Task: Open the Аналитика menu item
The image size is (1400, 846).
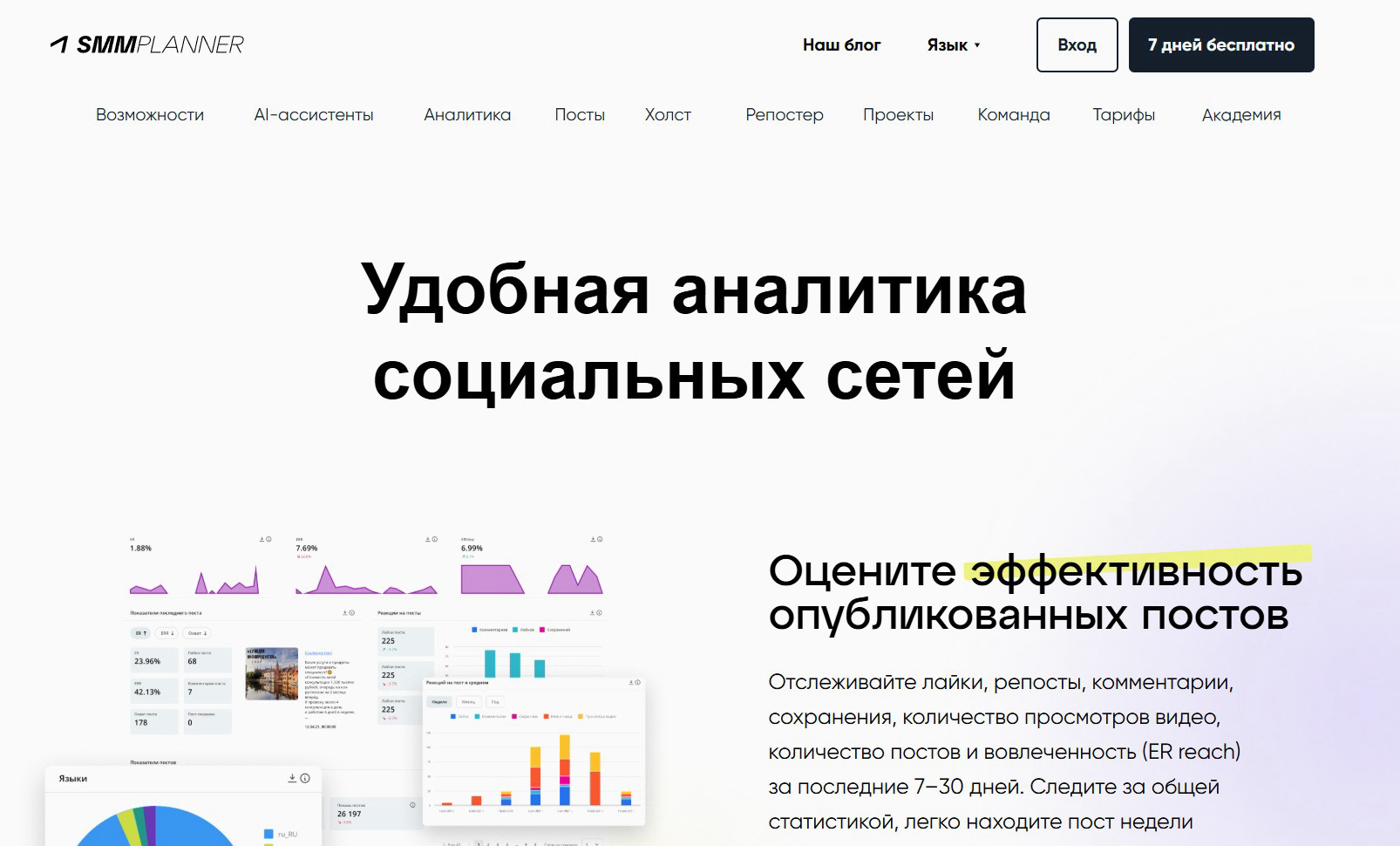Action: (466, 114)
